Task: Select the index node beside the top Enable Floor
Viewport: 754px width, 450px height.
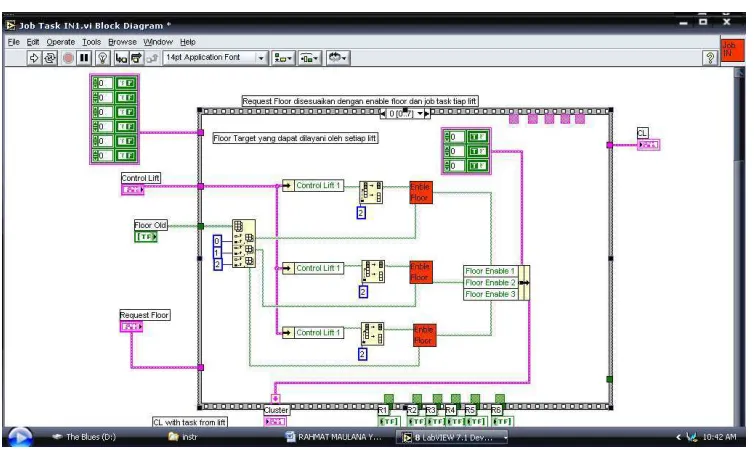Action: coord(371,192)
